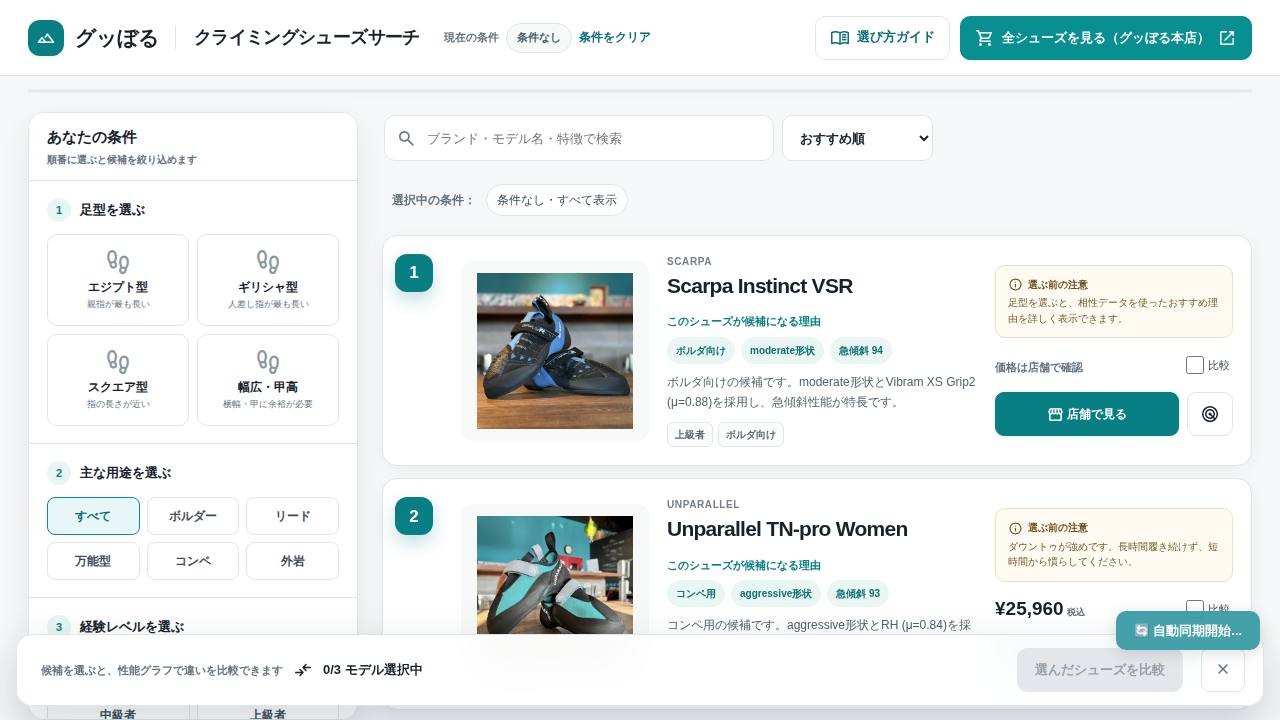Open Unparallel TN-pro Women shoe image

click(555, 575)
